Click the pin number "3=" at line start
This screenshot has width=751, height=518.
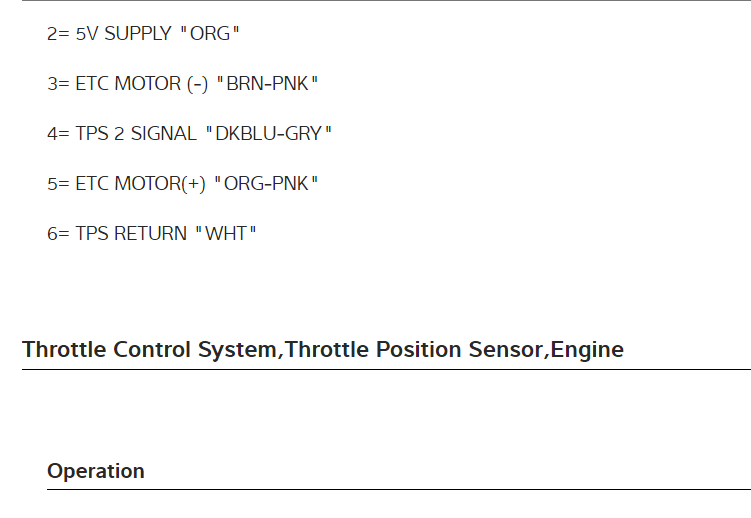point(58,84)
